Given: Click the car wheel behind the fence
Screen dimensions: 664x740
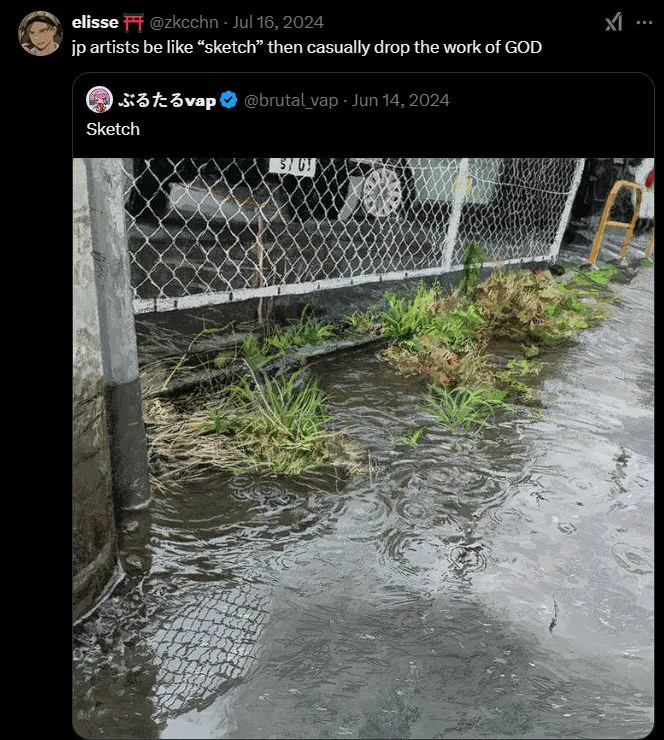Looking at the screenshot, I should click(381, 190).
